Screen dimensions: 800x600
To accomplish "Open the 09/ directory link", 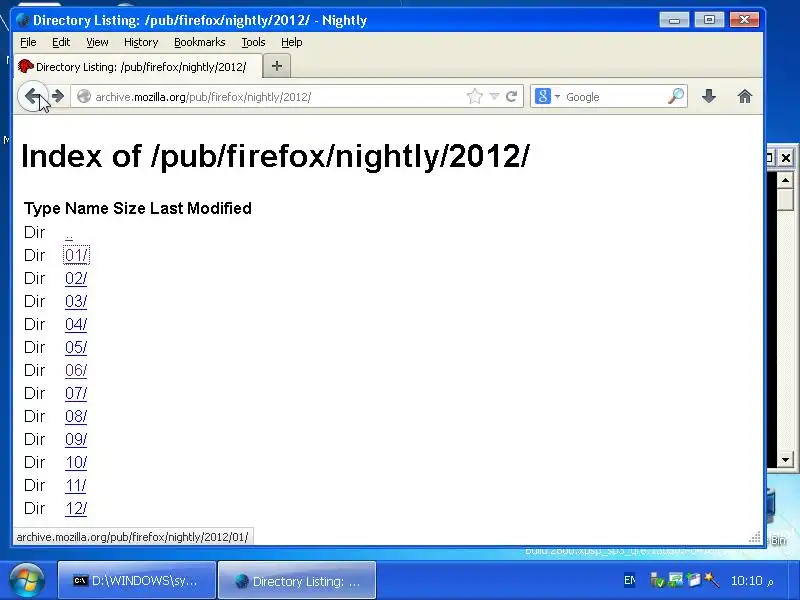I will coord(76,439).
